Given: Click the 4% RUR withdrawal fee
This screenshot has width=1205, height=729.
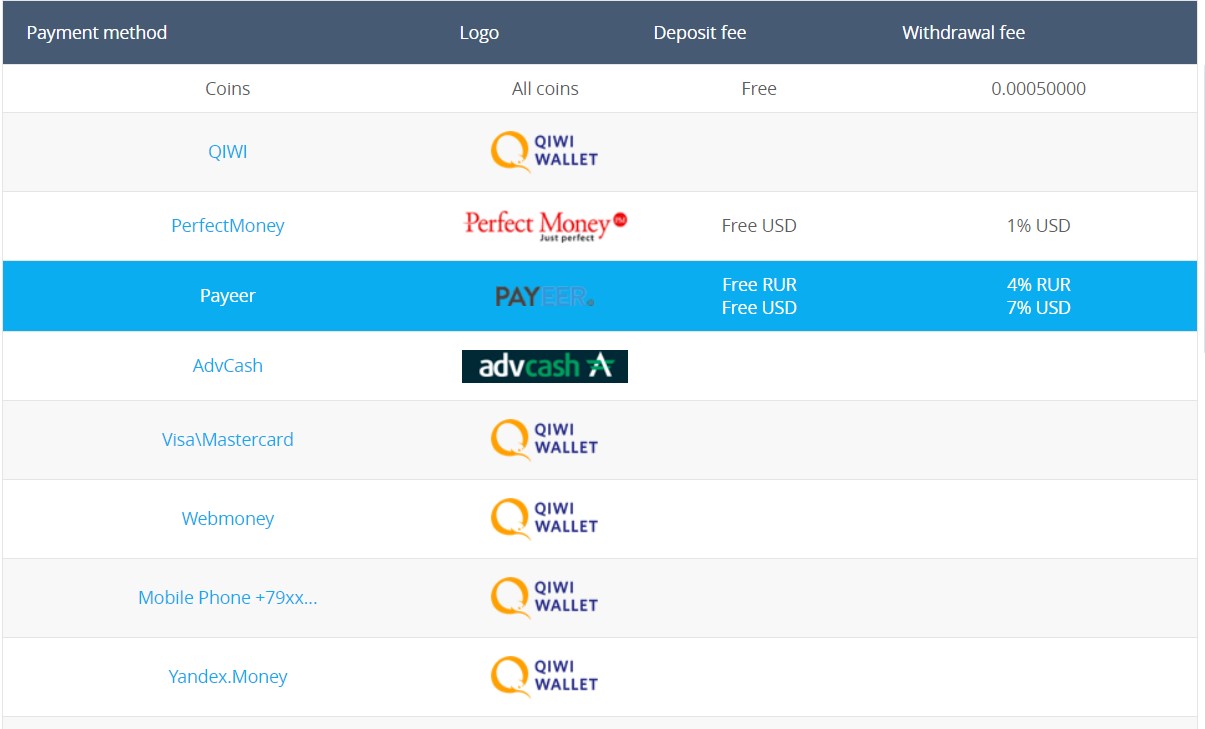Looking at the screenshot, I should pos(1039,285).
